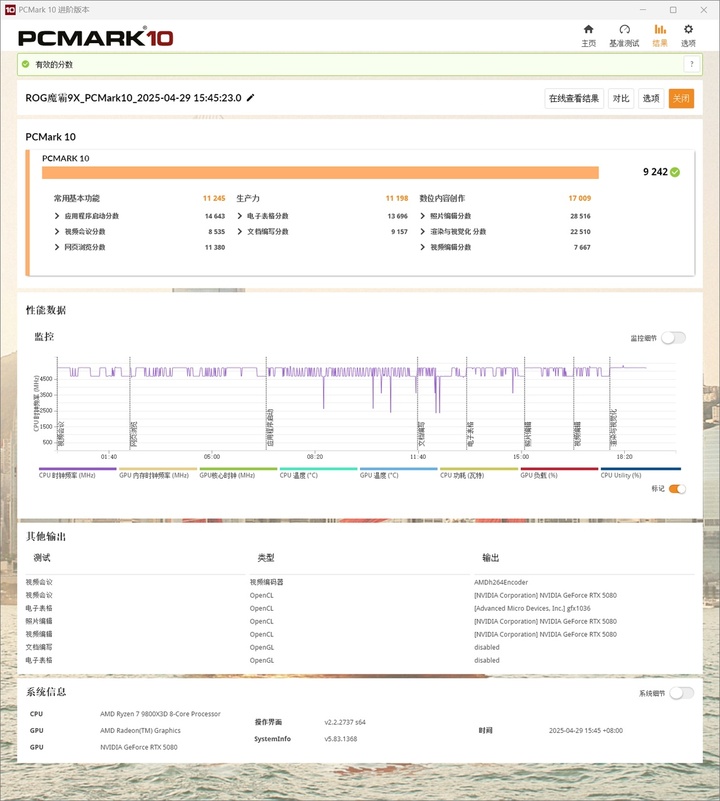Select GPU 负载 legend swatch
Image resolution: width=720 pixels, height=801 pixels.
[x=559, y=468]
